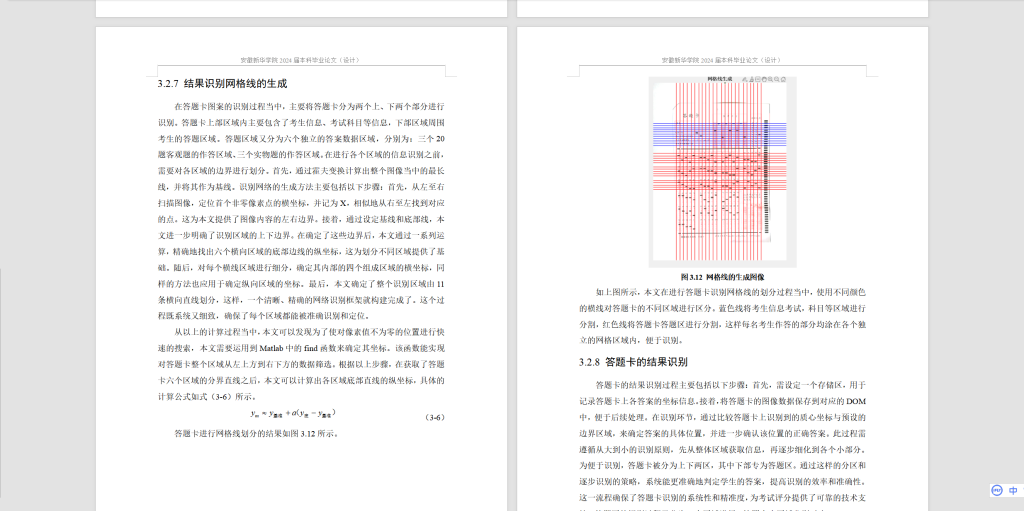Image resolution: width=1024 pixels, height=511 pixels.
Task: Click the iFly input method logo icon
Action: 997,490
